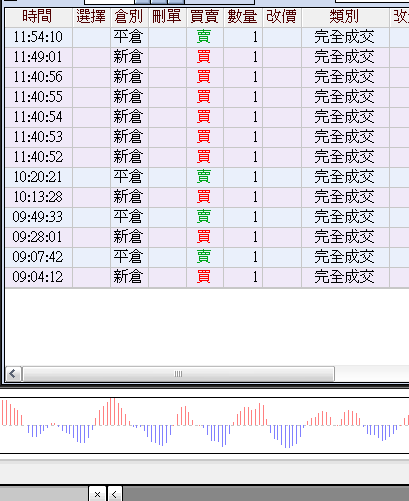409x501 pixels.
Task: Click 完全成交 in the 11:49:01 row
Action: [x=344, y=57]
